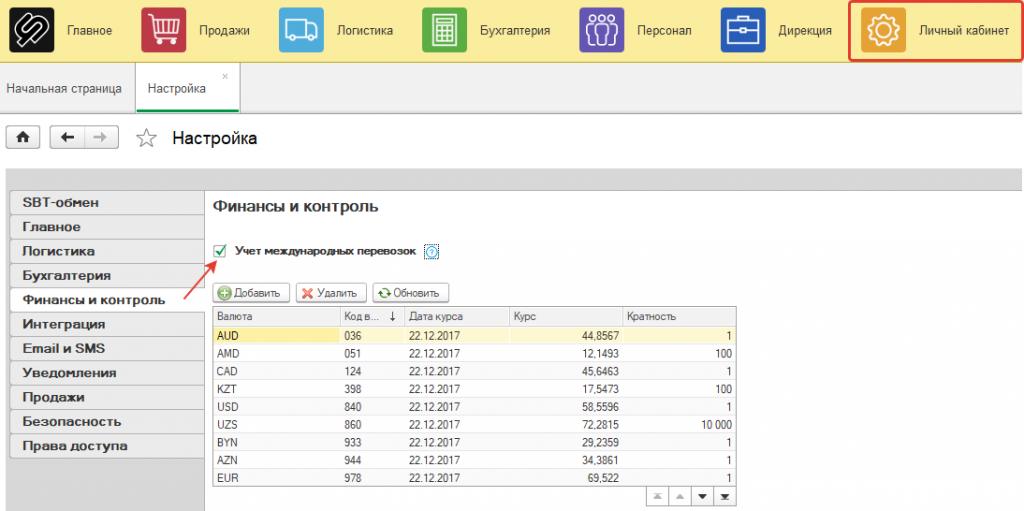Screen dimensions: 1024x511
Task: Select the AUD currency row
Action: [475, 335]
